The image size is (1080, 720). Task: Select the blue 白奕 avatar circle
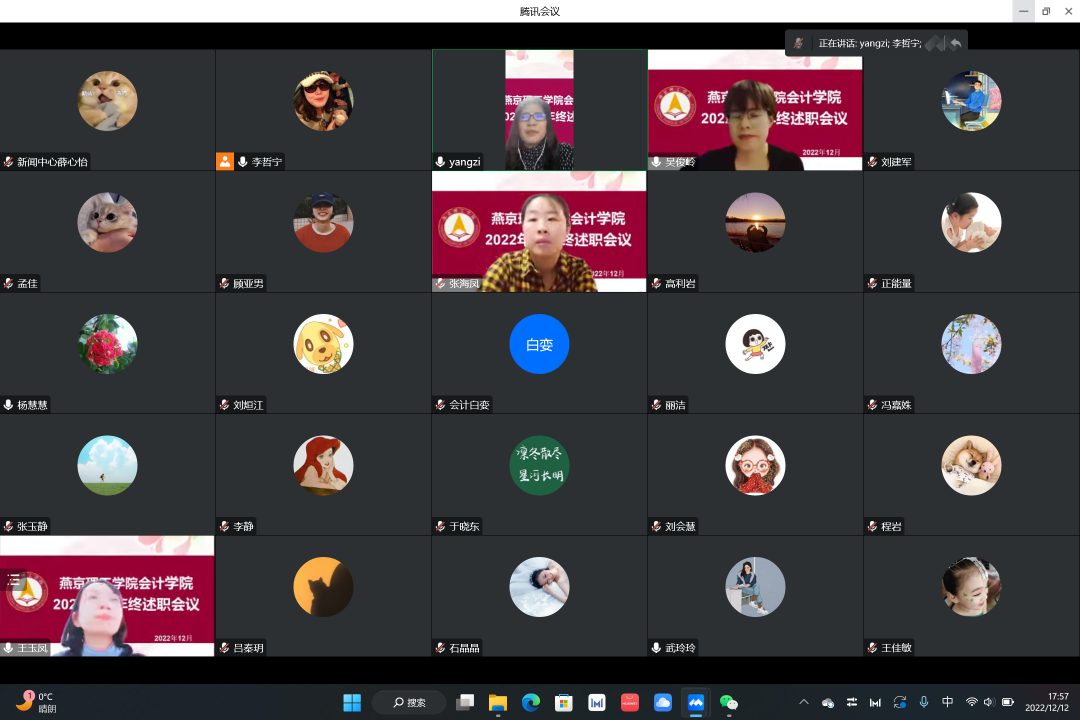539,344
